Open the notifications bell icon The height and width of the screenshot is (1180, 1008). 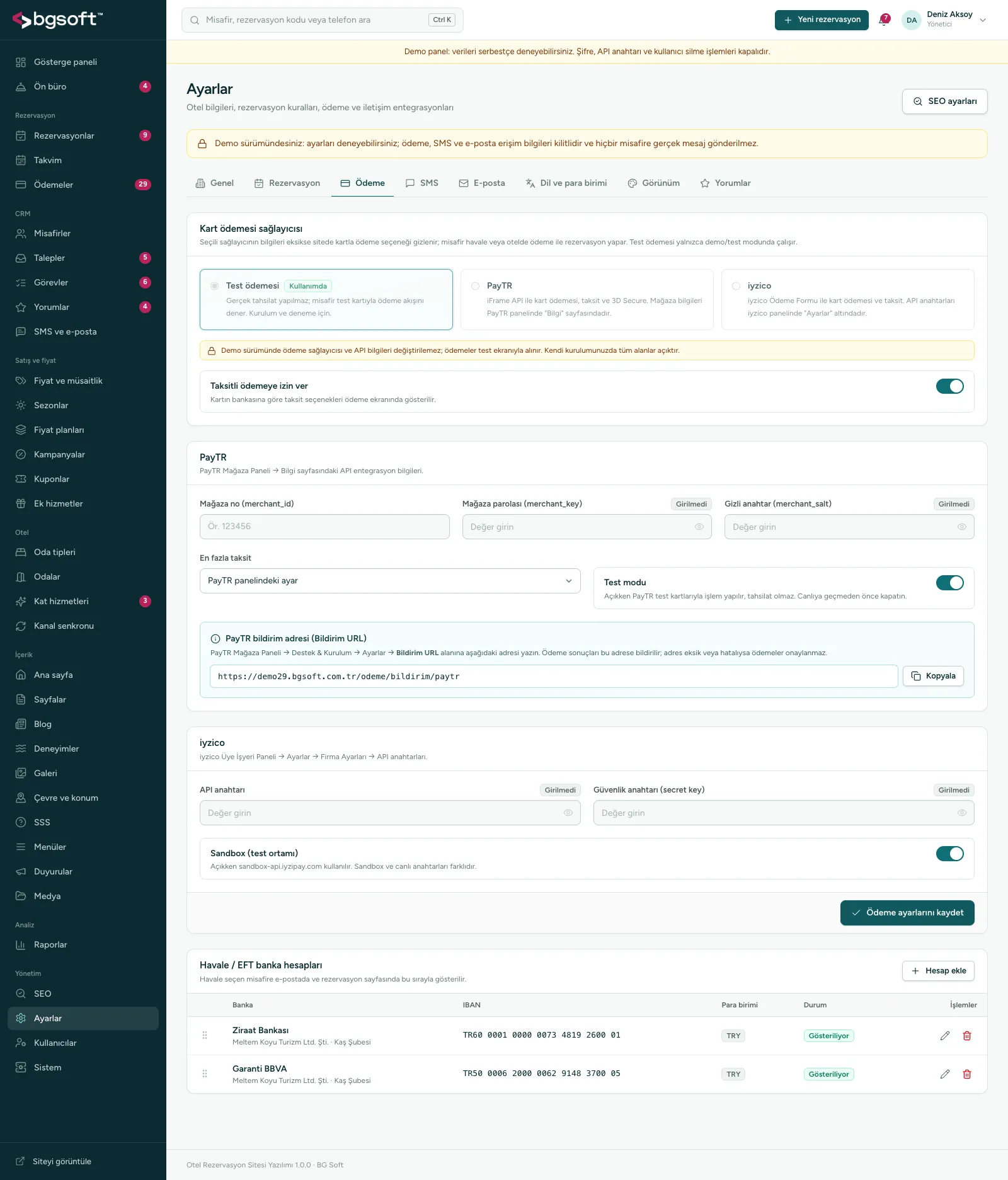[884, 20]
